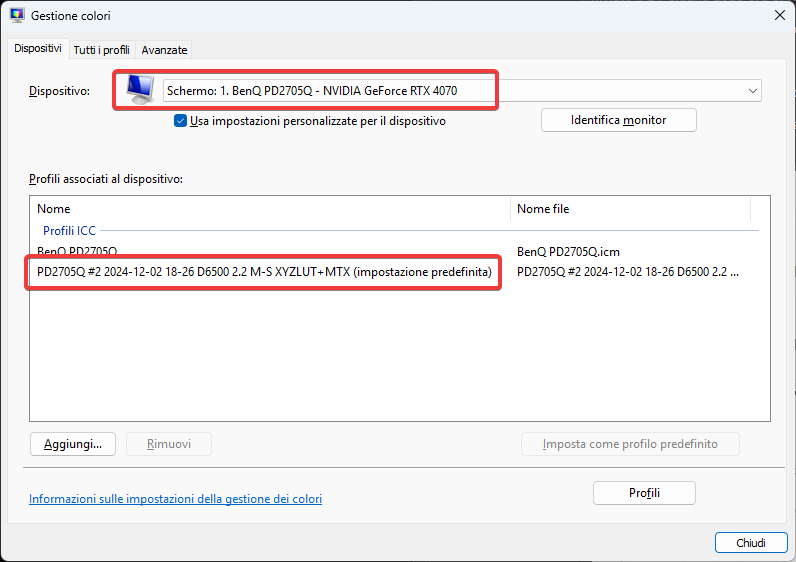Click the Gestione colori title bar icon
The image size is (796, 562).
coord(17,15)
